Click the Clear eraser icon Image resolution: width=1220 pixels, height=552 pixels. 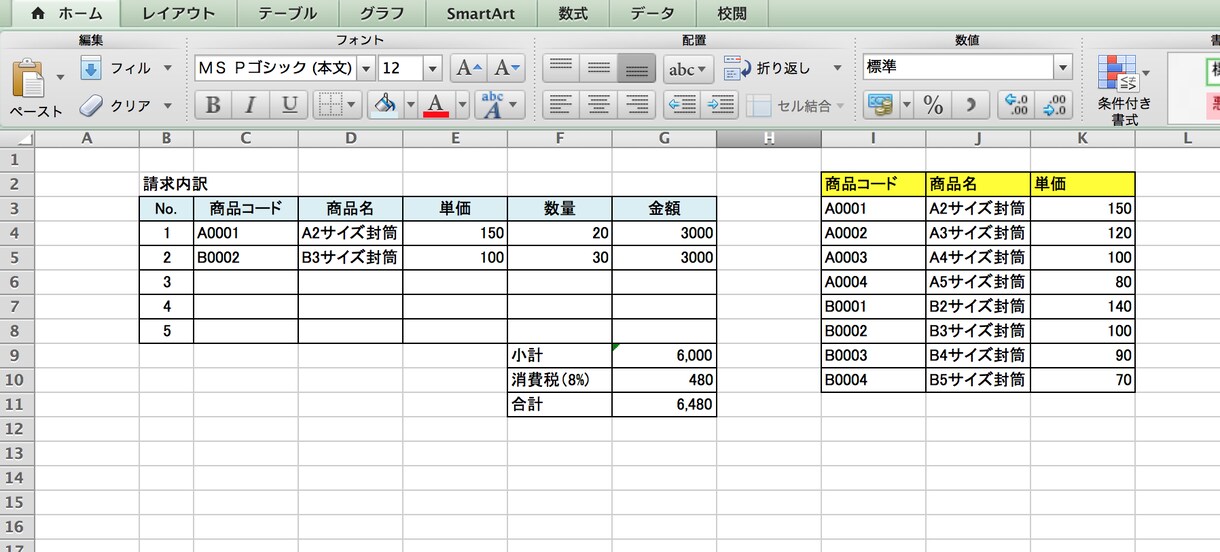coord(91,105)
